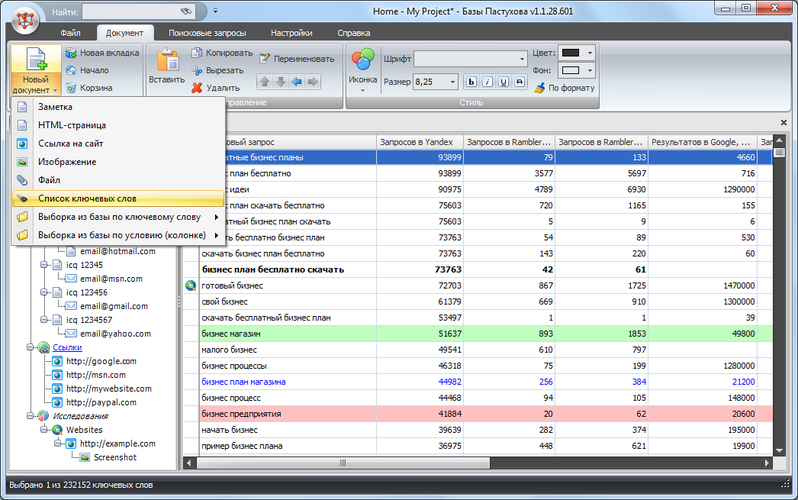
Task: Click the vertical scrollbar down arrow
Action: coord(779,451)
